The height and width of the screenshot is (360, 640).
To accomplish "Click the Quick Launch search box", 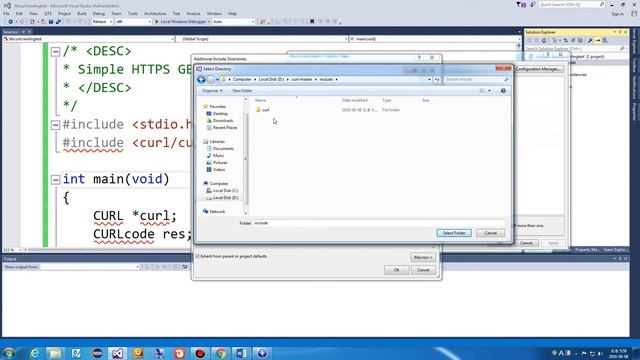I will click(x=571, y=4).
